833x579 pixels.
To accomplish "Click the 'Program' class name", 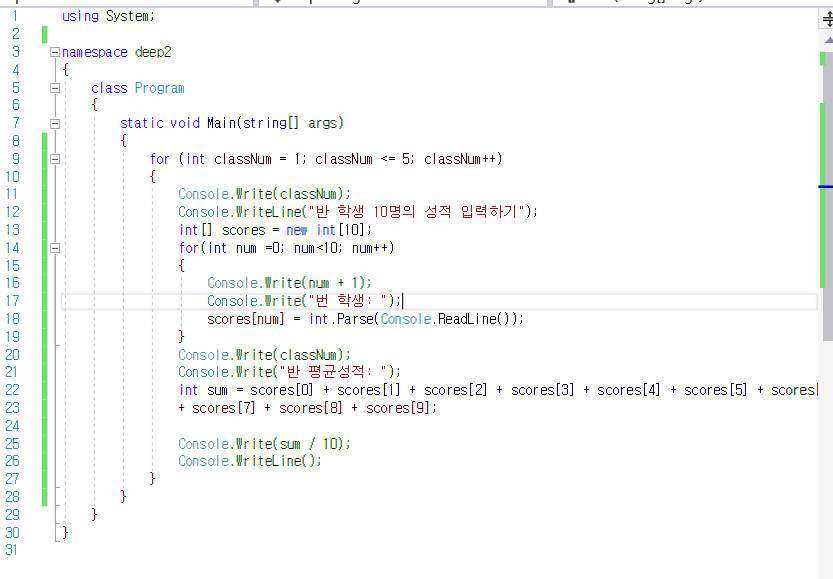I will 159,88.
